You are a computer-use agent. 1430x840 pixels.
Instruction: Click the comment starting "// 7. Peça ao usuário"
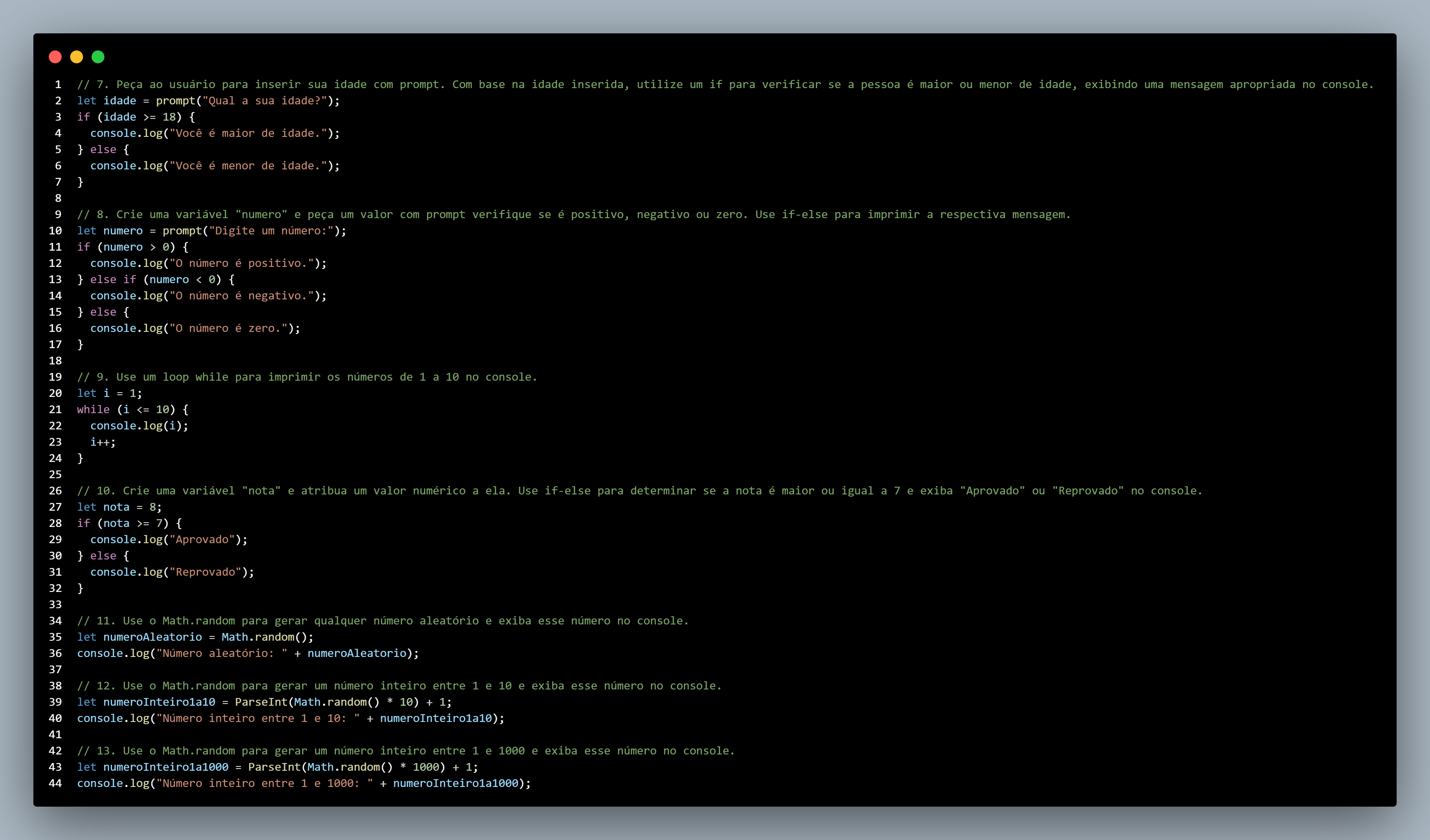(x=725, y=85)
